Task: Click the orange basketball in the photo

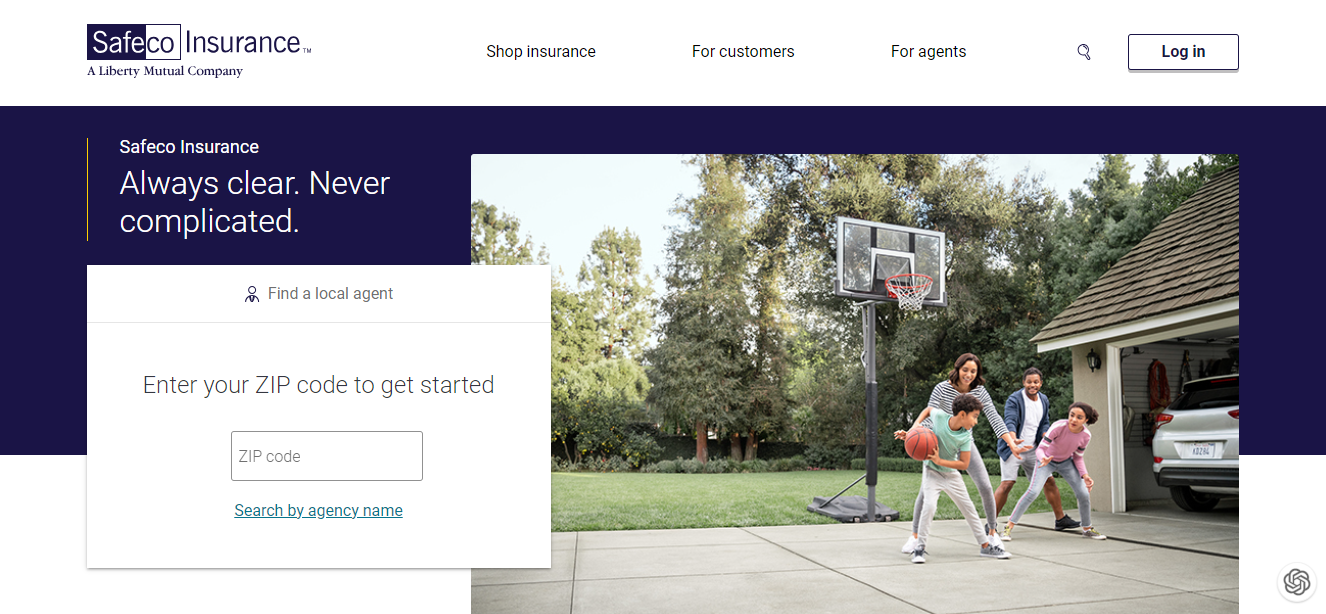Action: tap(921, 443)
